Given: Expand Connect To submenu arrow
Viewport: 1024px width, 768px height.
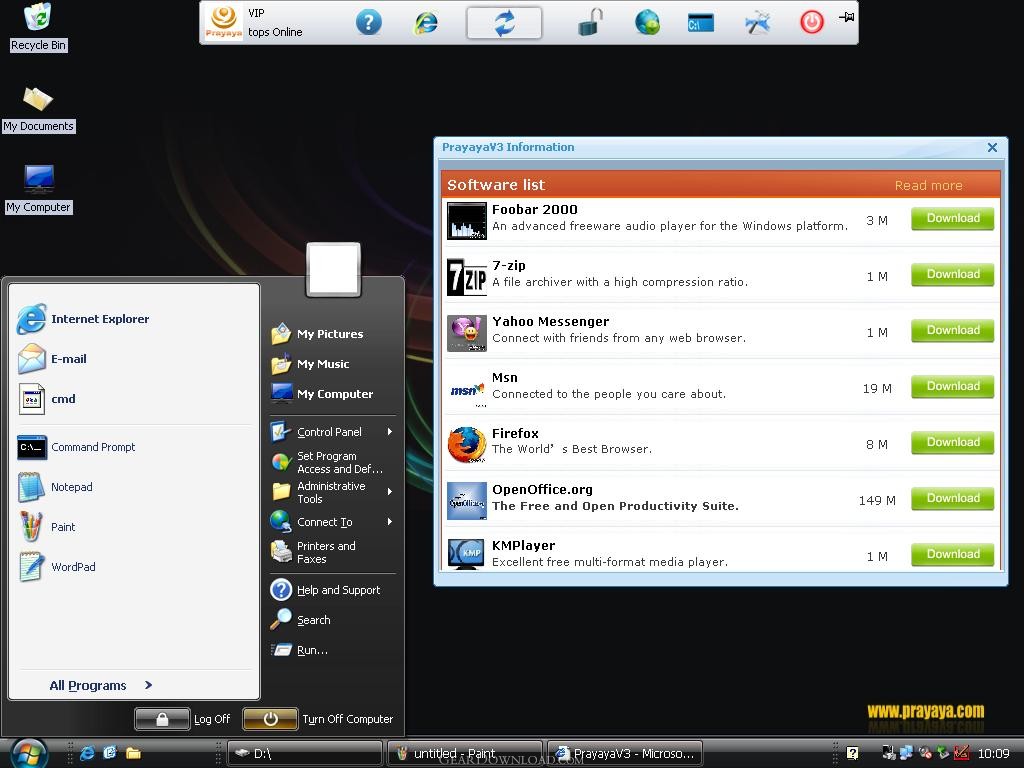Looking at the screenshot, I should click(390, 522).
